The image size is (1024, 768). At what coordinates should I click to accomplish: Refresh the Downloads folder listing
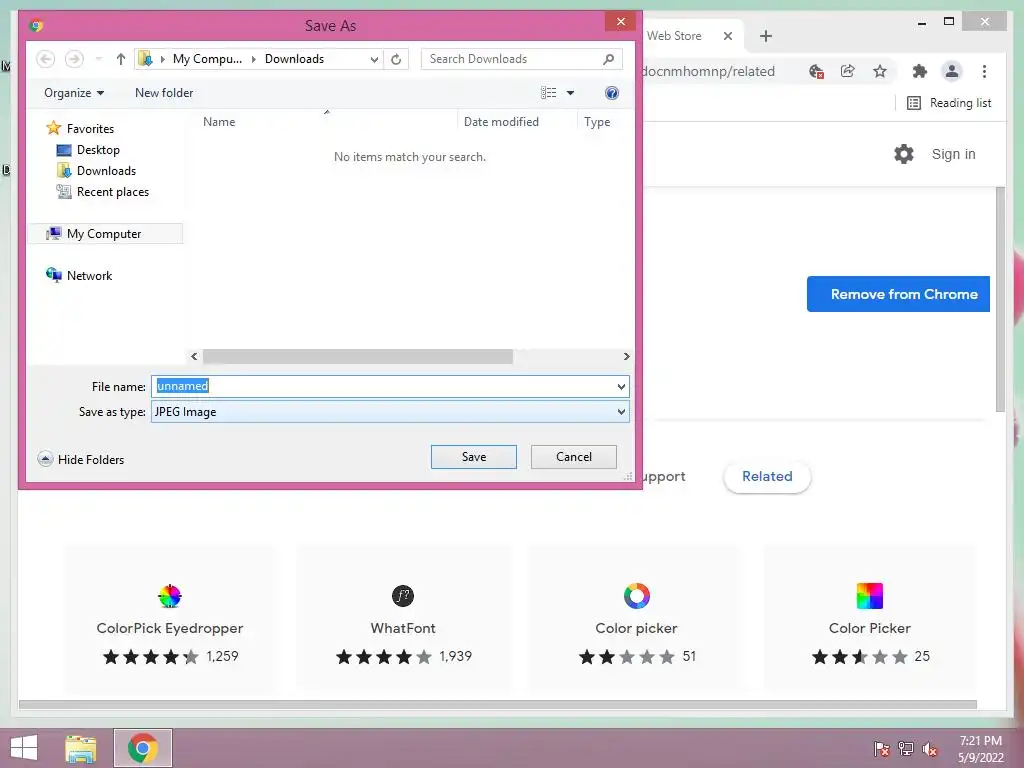click(396, 59)
